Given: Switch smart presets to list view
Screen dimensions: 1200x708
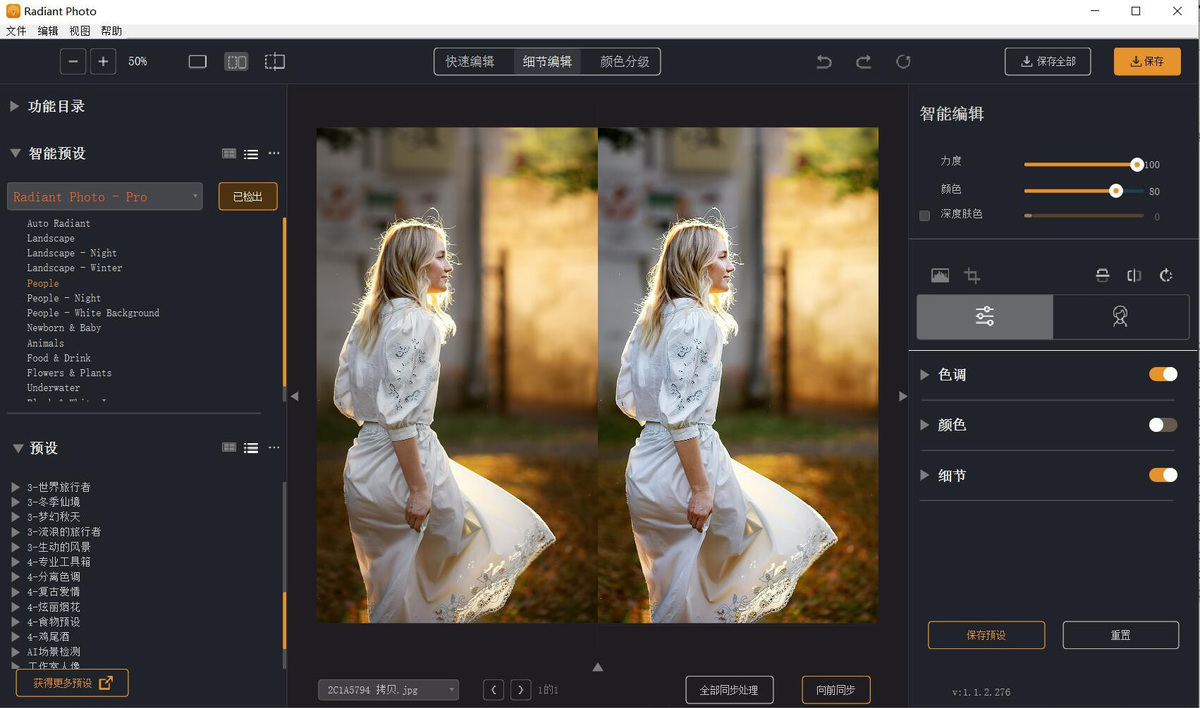Looking at the screenshot, I should coord(251,154).
